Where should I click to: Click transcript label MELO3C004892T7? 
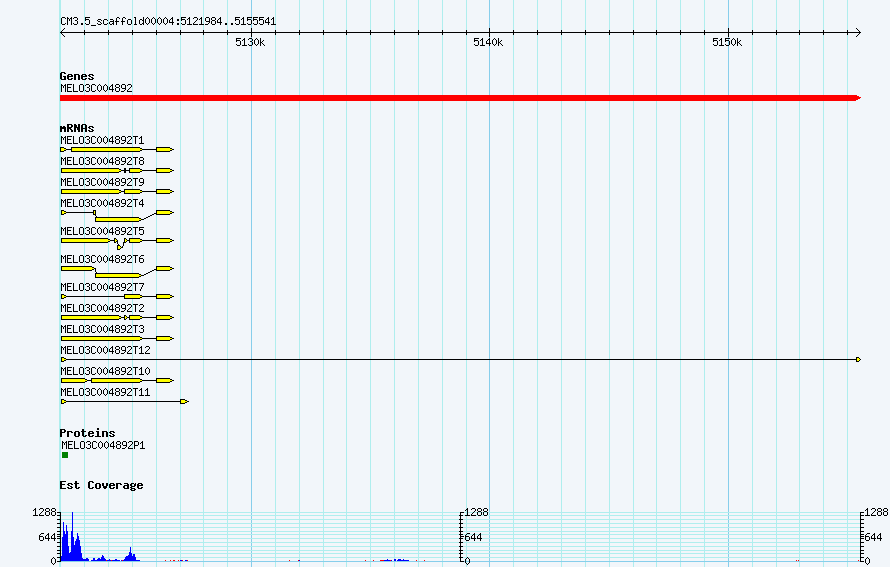[x=102, y=287]
